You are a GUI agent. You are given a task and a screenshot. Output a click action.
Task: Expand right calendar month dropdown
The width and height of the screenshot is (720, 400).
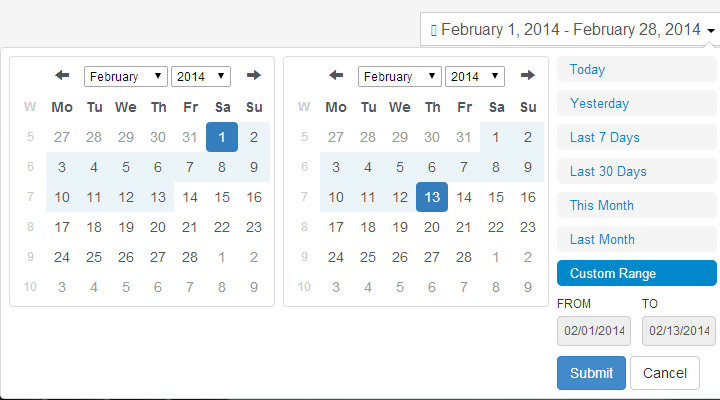click(399, 76)
